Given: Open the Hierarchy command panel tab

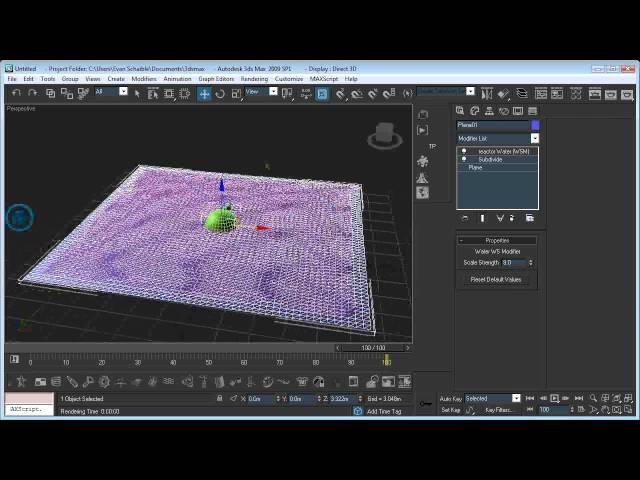Looking at the screenshot, I should point(489,111).
